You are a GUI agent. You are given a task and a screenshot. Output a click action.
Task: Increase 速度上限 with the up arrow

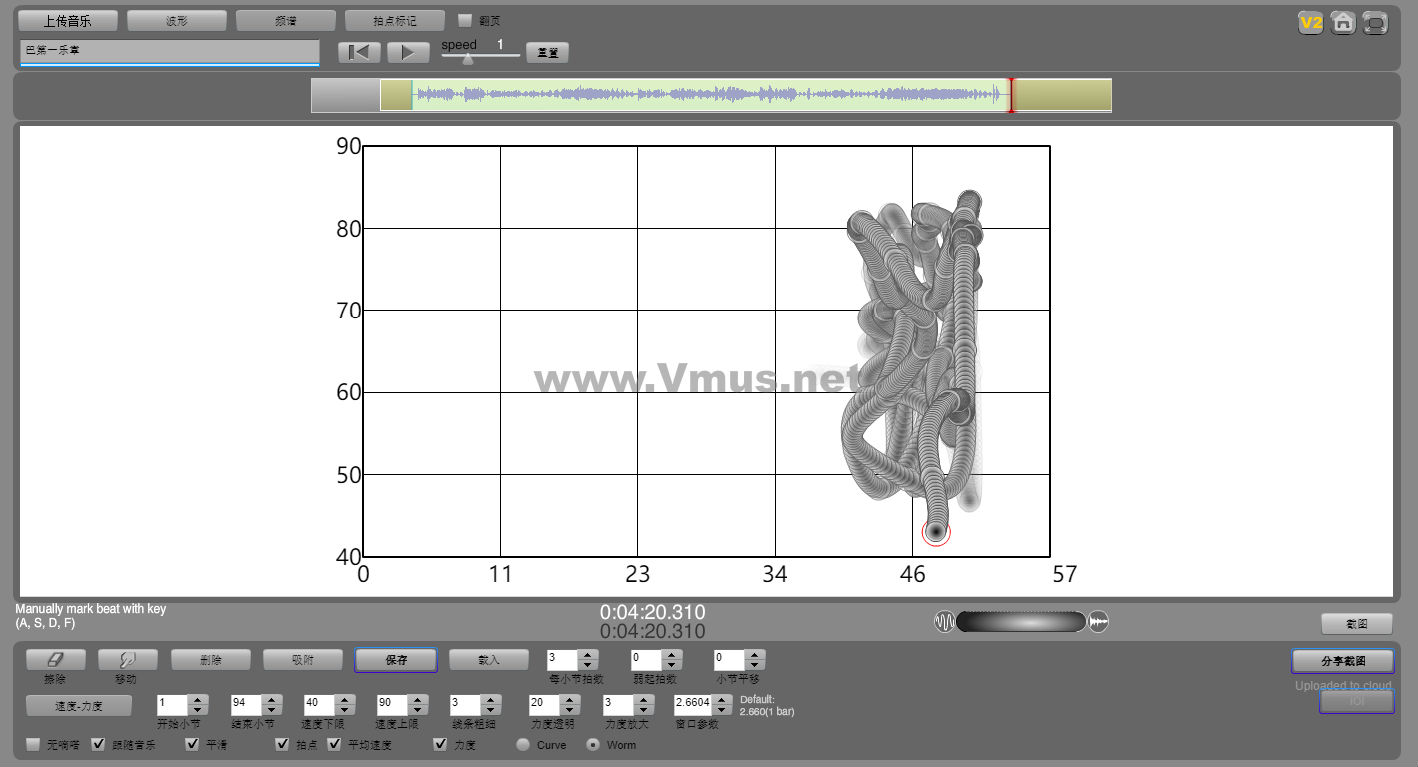(418, 699)
